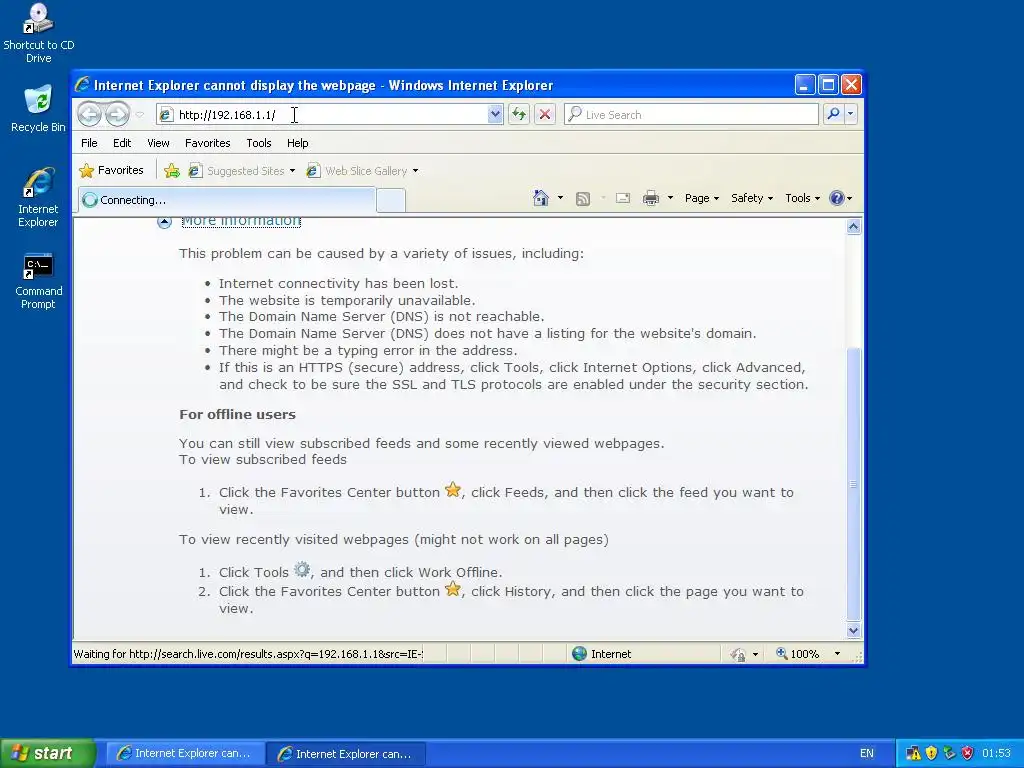Click the vertical scrollbar thumb
Image resolution: width=1024 pixels, height=768 pixels.
pos(853,485)
